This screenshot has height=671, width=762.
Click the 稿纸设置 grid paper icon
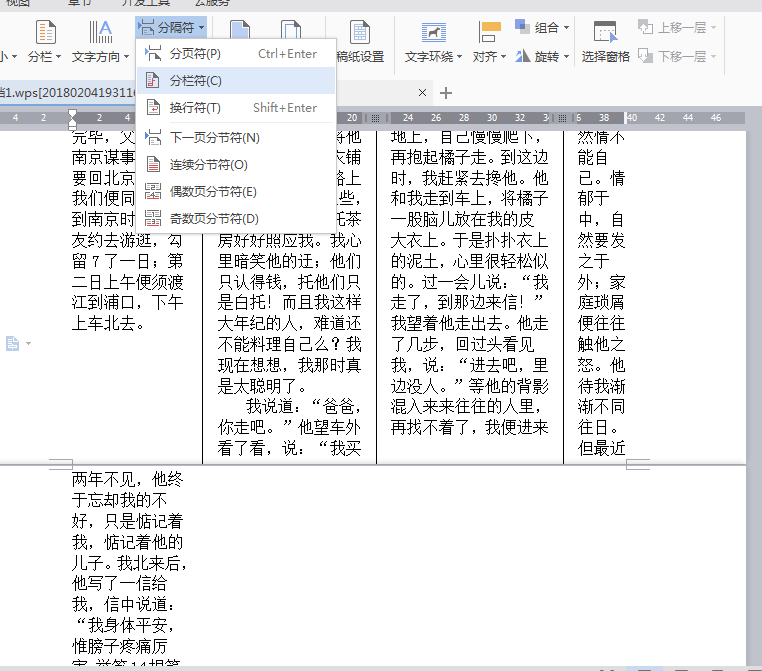[360, 32]
